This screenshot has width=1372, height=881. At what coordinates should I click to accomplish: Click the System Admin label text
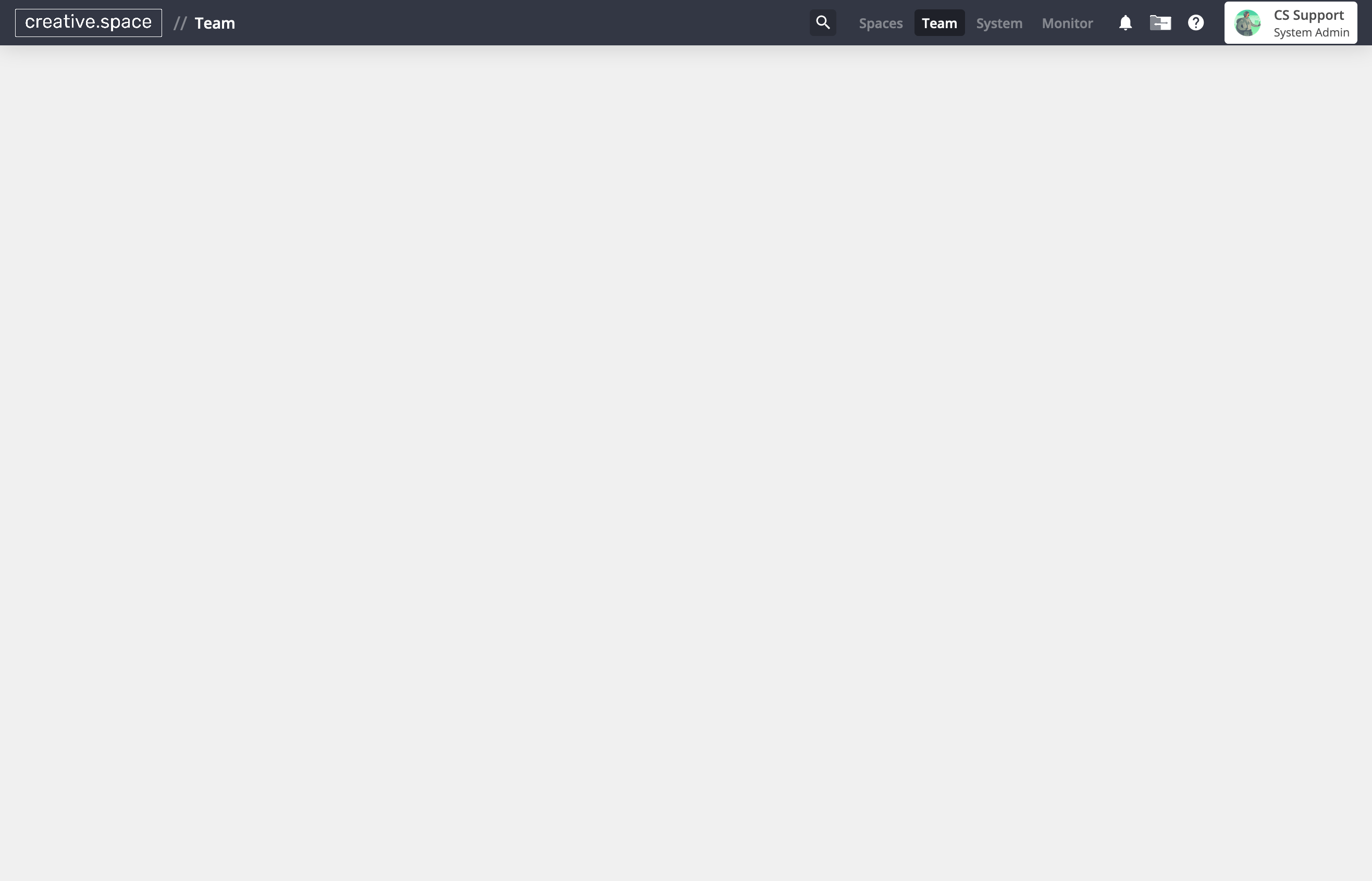click(x=1311, y=32)
